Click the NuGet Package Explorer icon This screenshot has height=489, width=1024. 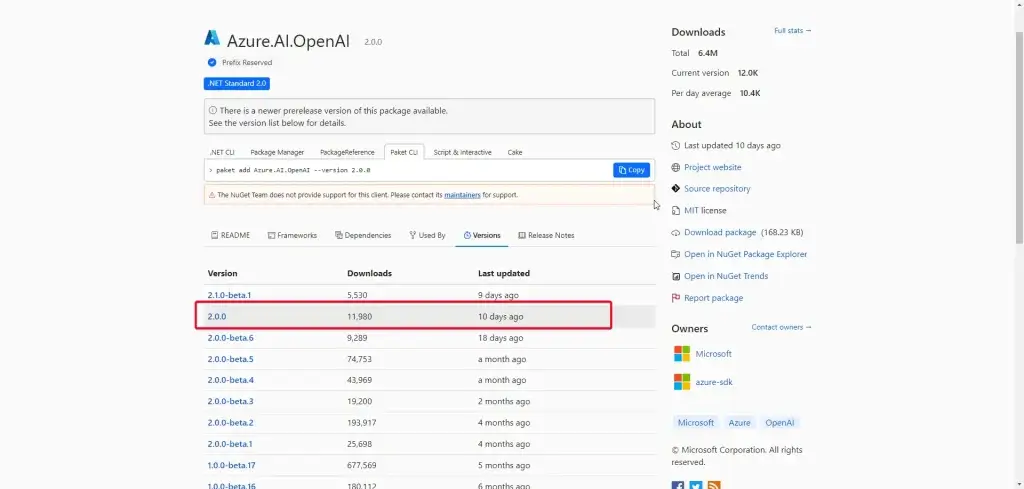(676, 254)
